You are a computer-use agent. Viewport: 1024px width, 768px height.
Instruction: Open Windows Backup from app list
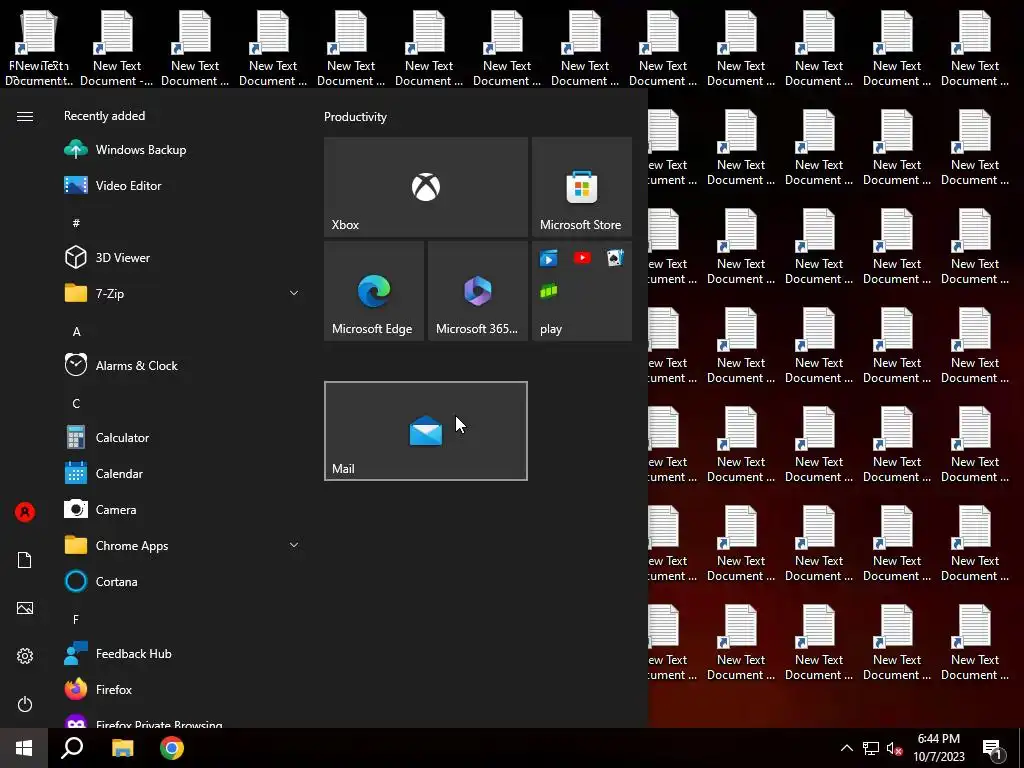(182, 150)
